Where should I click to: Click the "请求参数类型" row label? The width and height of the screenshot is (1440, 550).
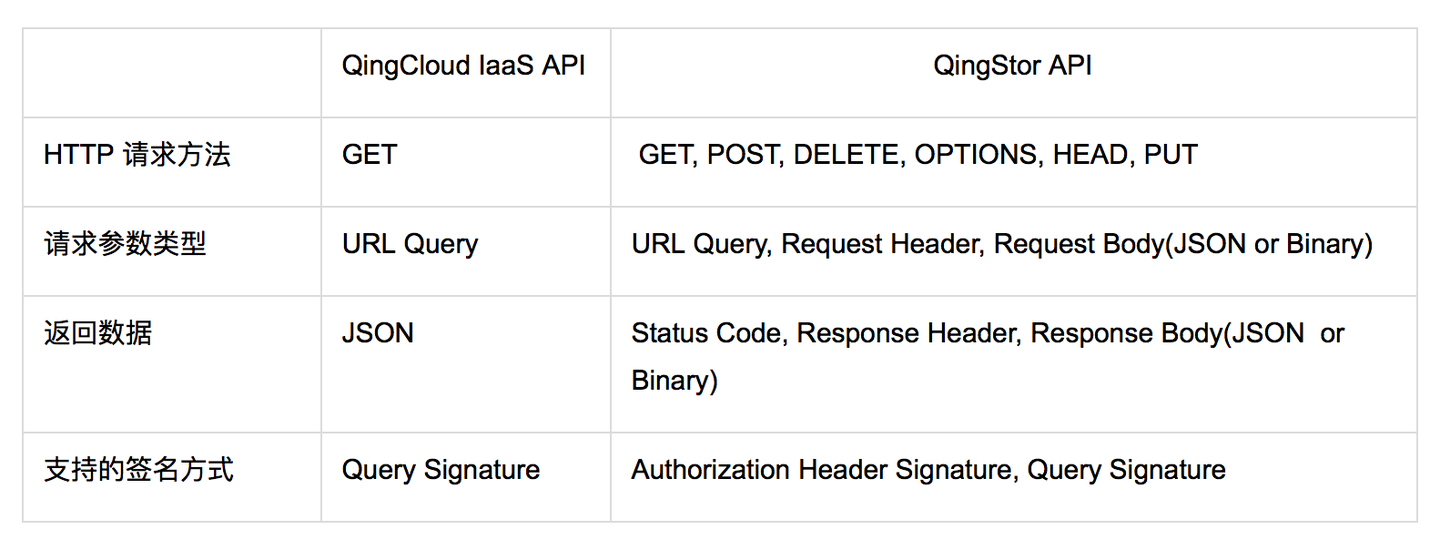pos(125,244)
